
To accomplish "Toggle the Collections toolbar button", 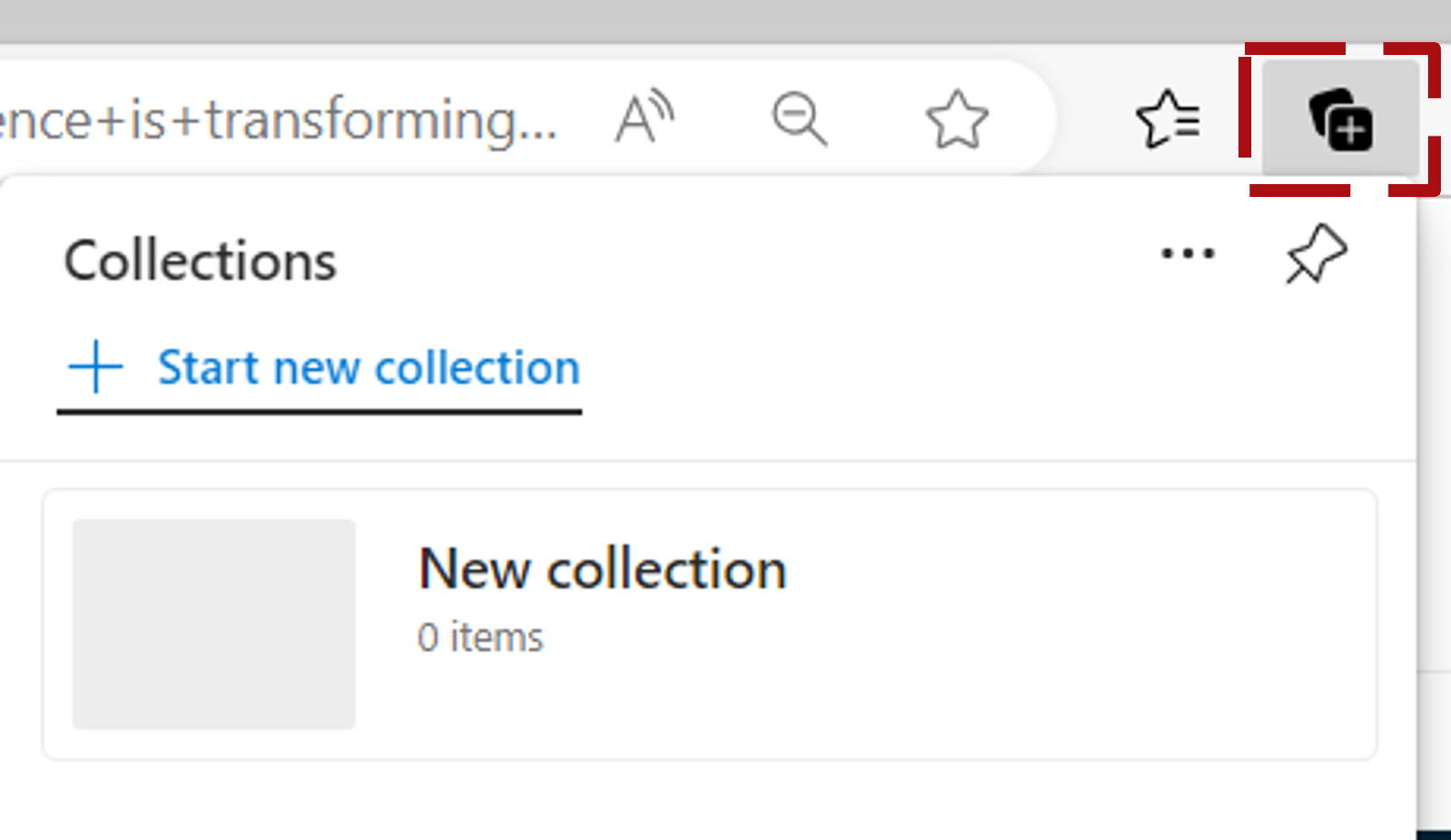I will point(1340,118).
